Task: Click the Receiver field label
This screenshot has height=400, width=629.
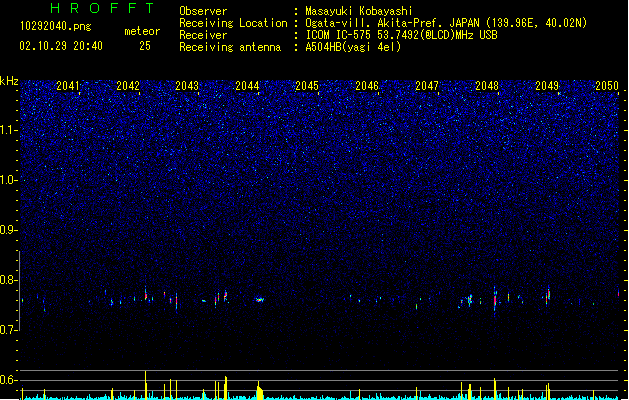Action: tap(203, 35)
